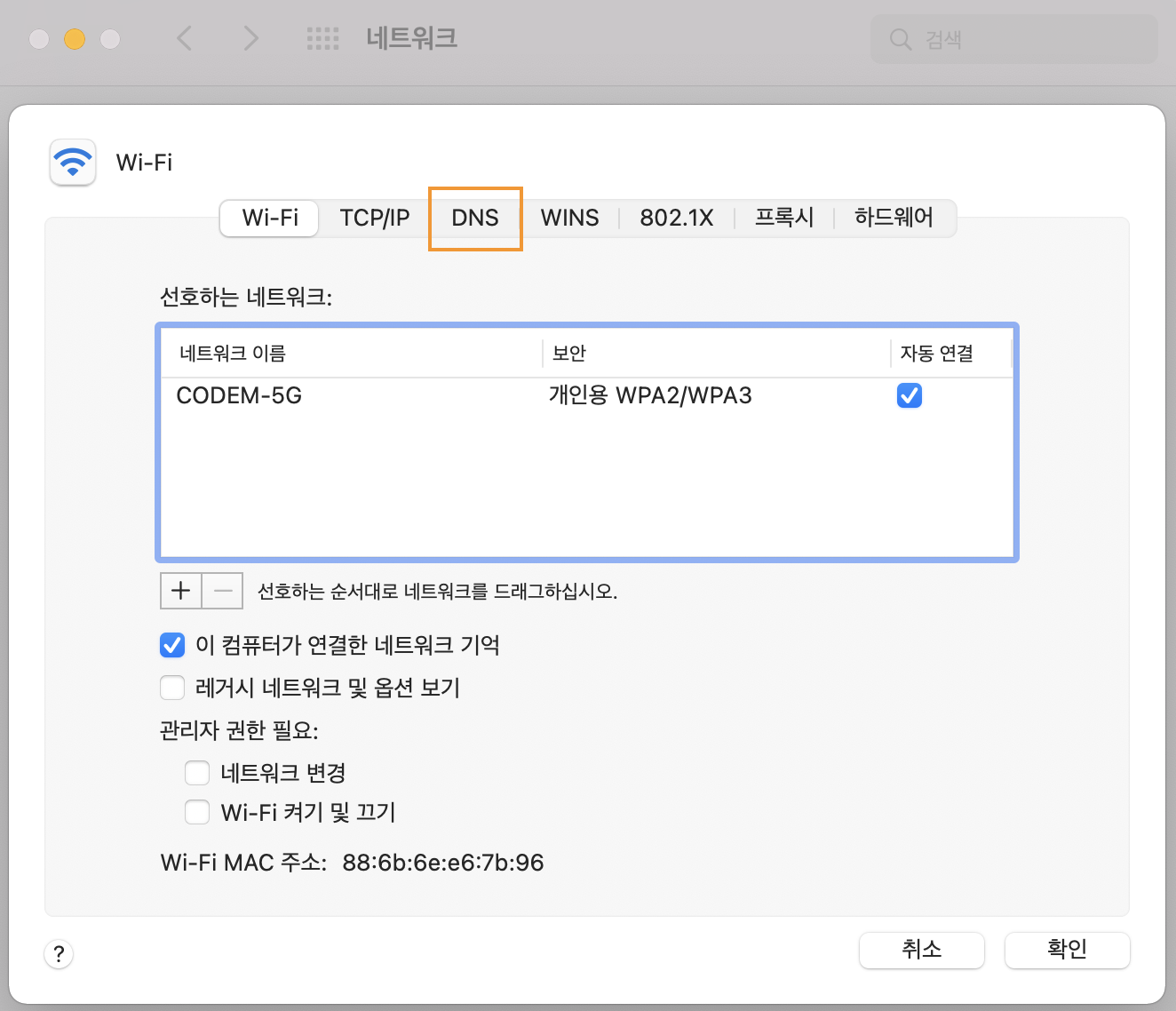Open the show-all grid icon
1176x1011 pixels.
pyautogui.click(x=322, y=38)
